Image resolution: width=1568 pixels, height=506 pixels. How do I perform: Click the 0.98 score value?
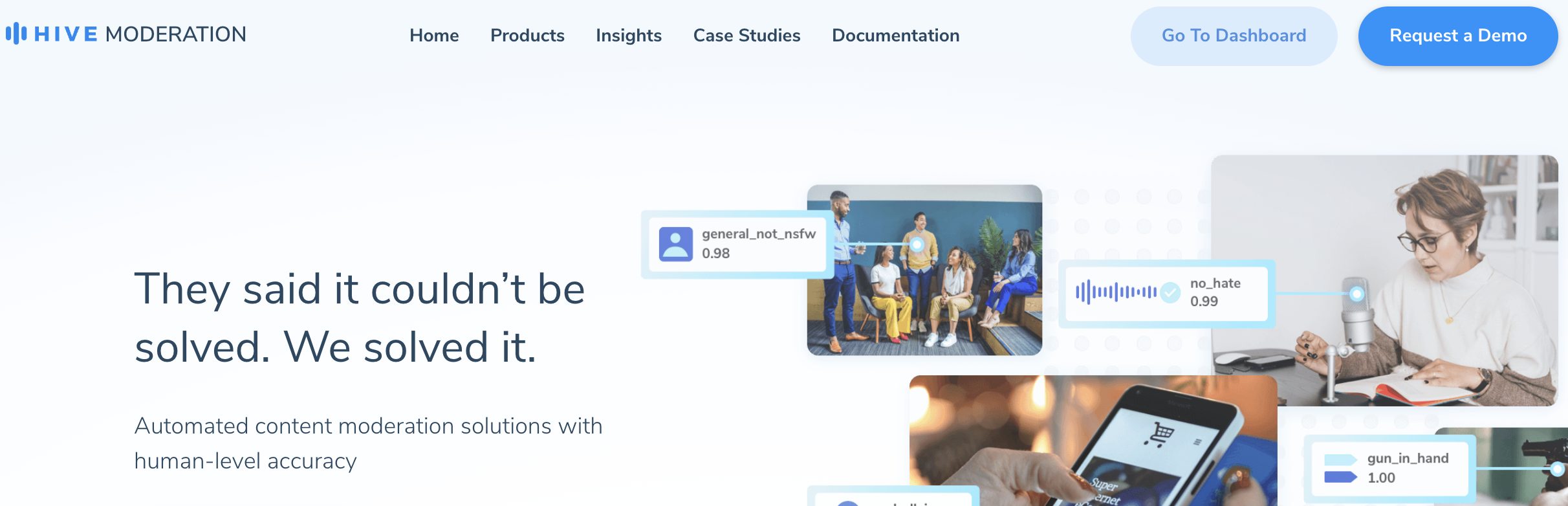(715, 254)
